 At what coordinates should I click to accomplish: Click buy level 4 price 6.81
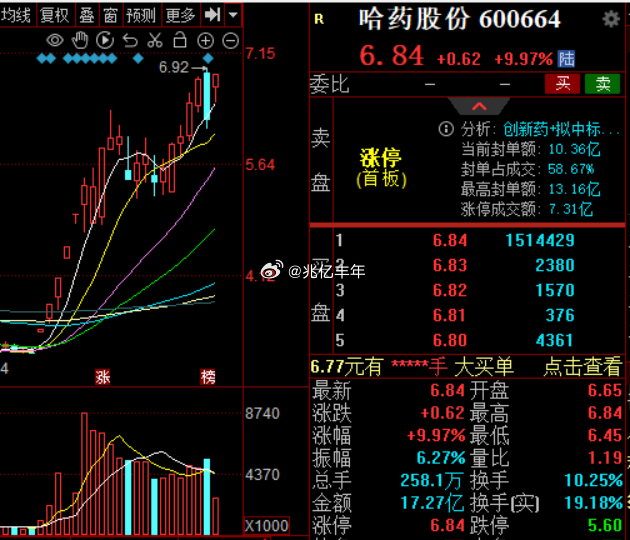[449, 315]
